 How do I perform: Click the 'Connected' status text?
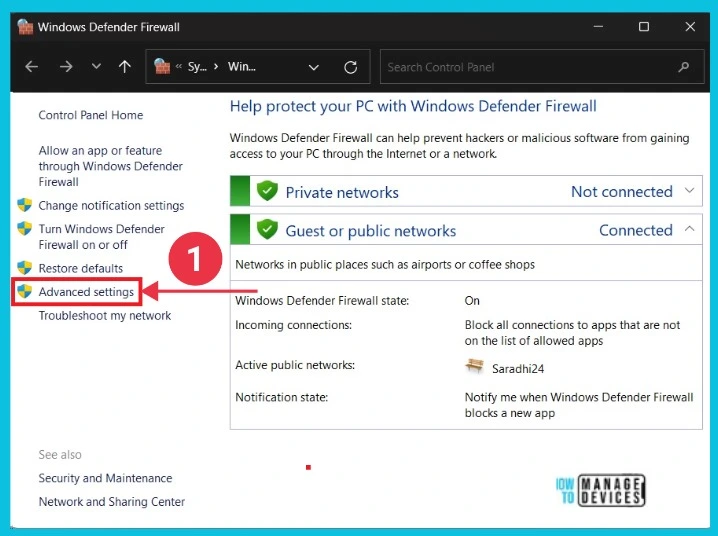click(636, 230)
